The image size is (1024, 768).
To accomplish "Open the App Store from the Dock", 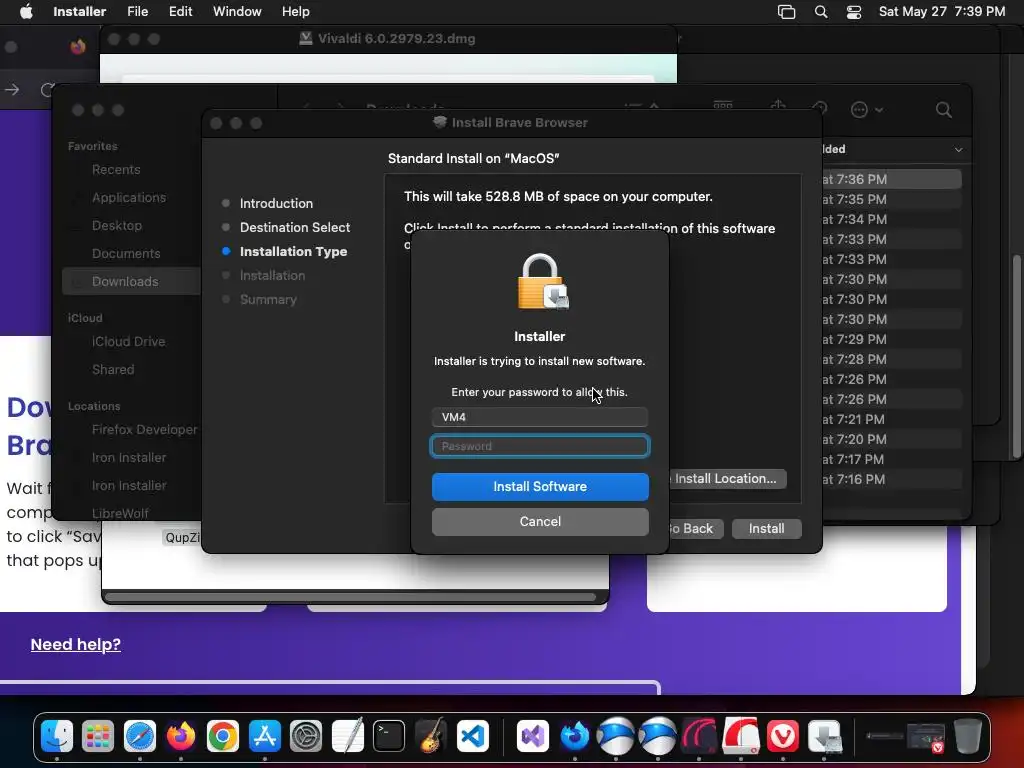I will [264, 736].
